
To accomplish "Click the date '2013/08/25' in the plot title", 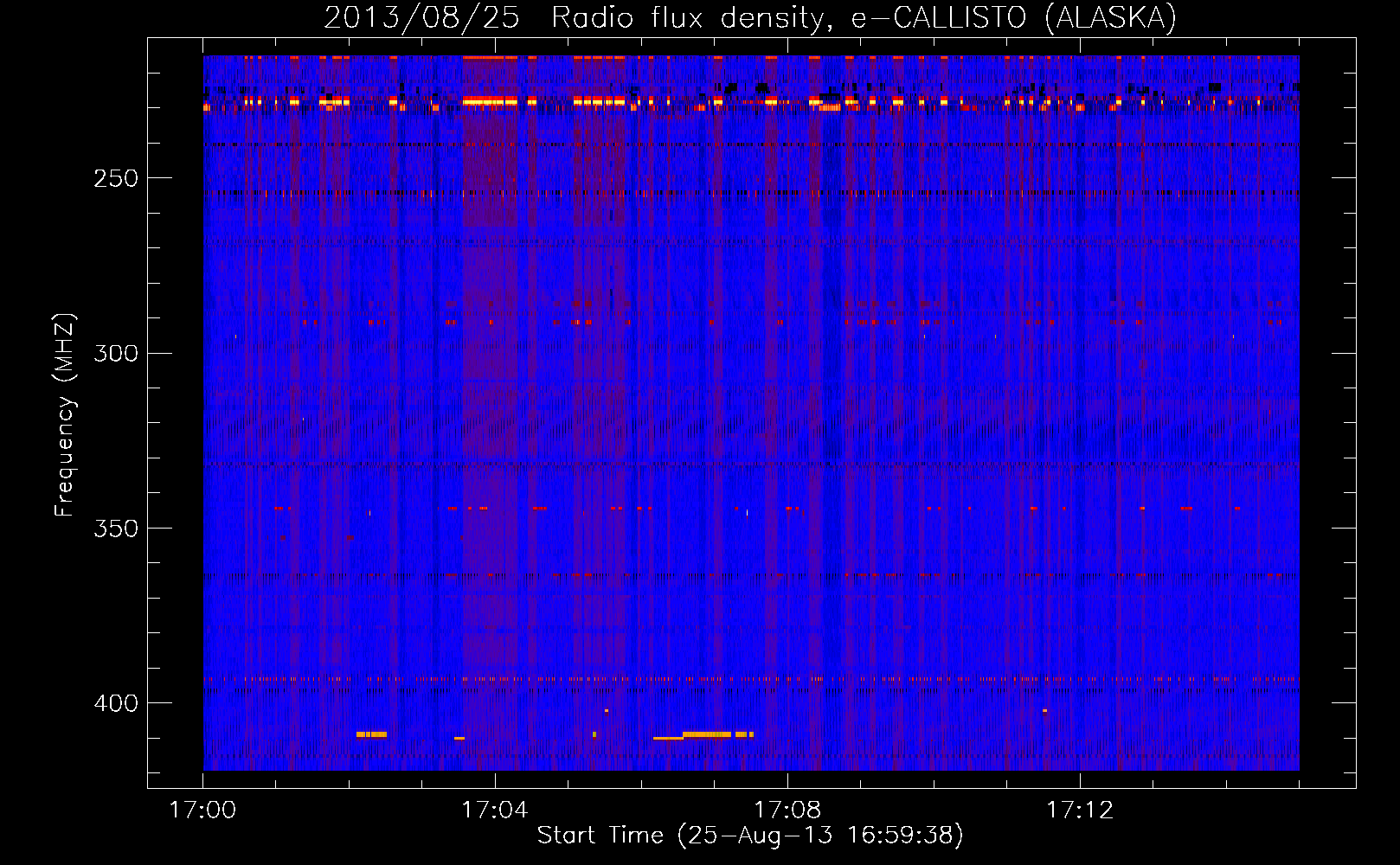I will (421, 17).
